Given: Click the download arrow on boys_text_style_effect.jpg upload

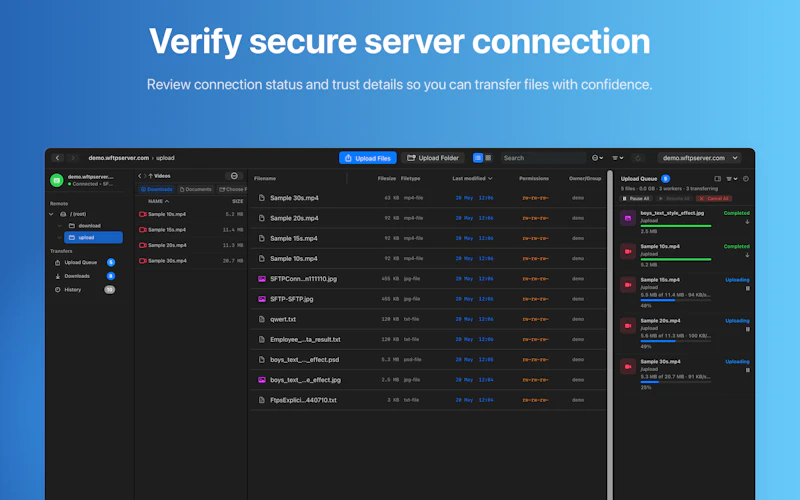Looking at the screenshot, I should click(747, 222).
